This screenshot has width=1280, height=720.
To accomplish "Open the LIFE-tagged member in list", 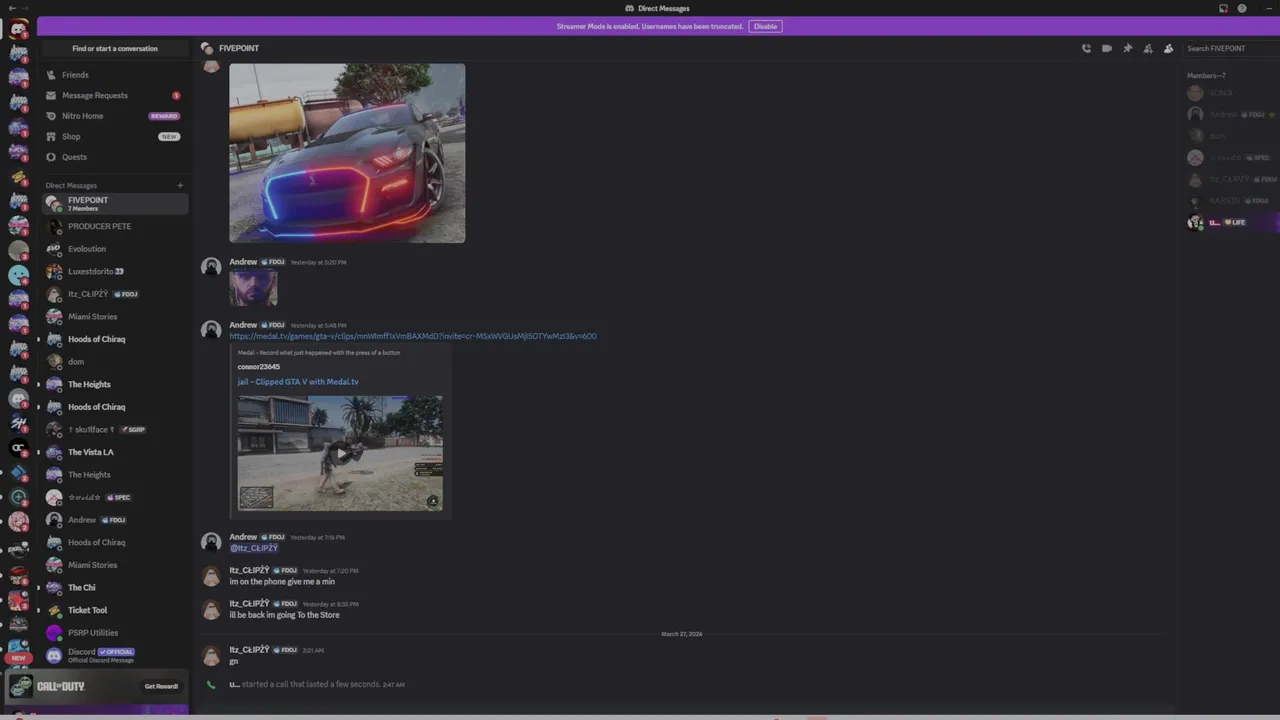I will 1230,223.
